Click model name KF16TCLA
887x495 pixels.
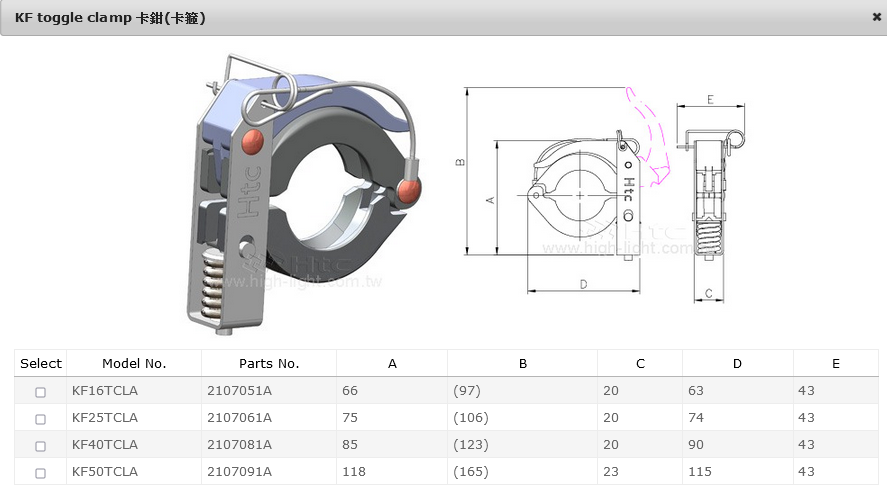pos(105,391)
